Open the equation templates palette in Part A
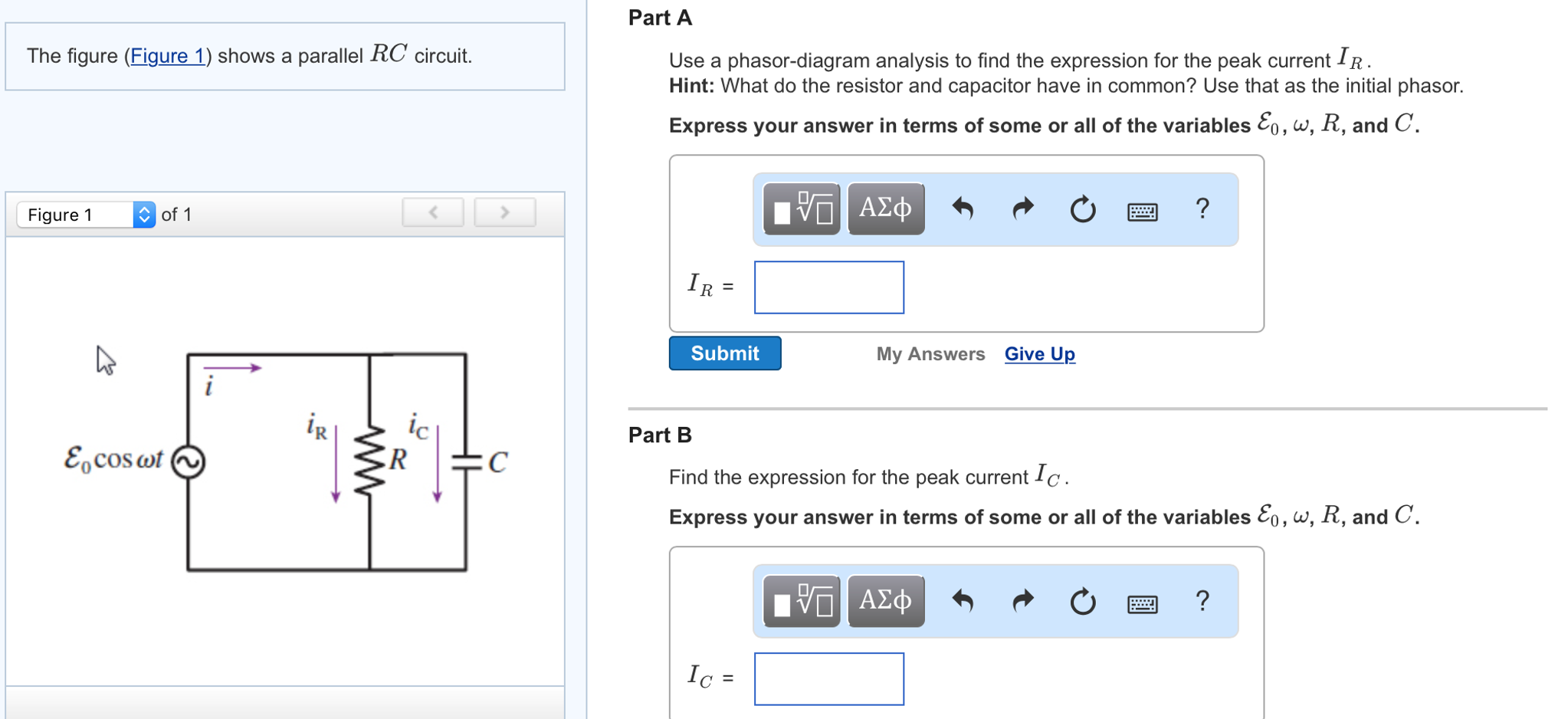The image size is (1568, 719). pos(801,208)
